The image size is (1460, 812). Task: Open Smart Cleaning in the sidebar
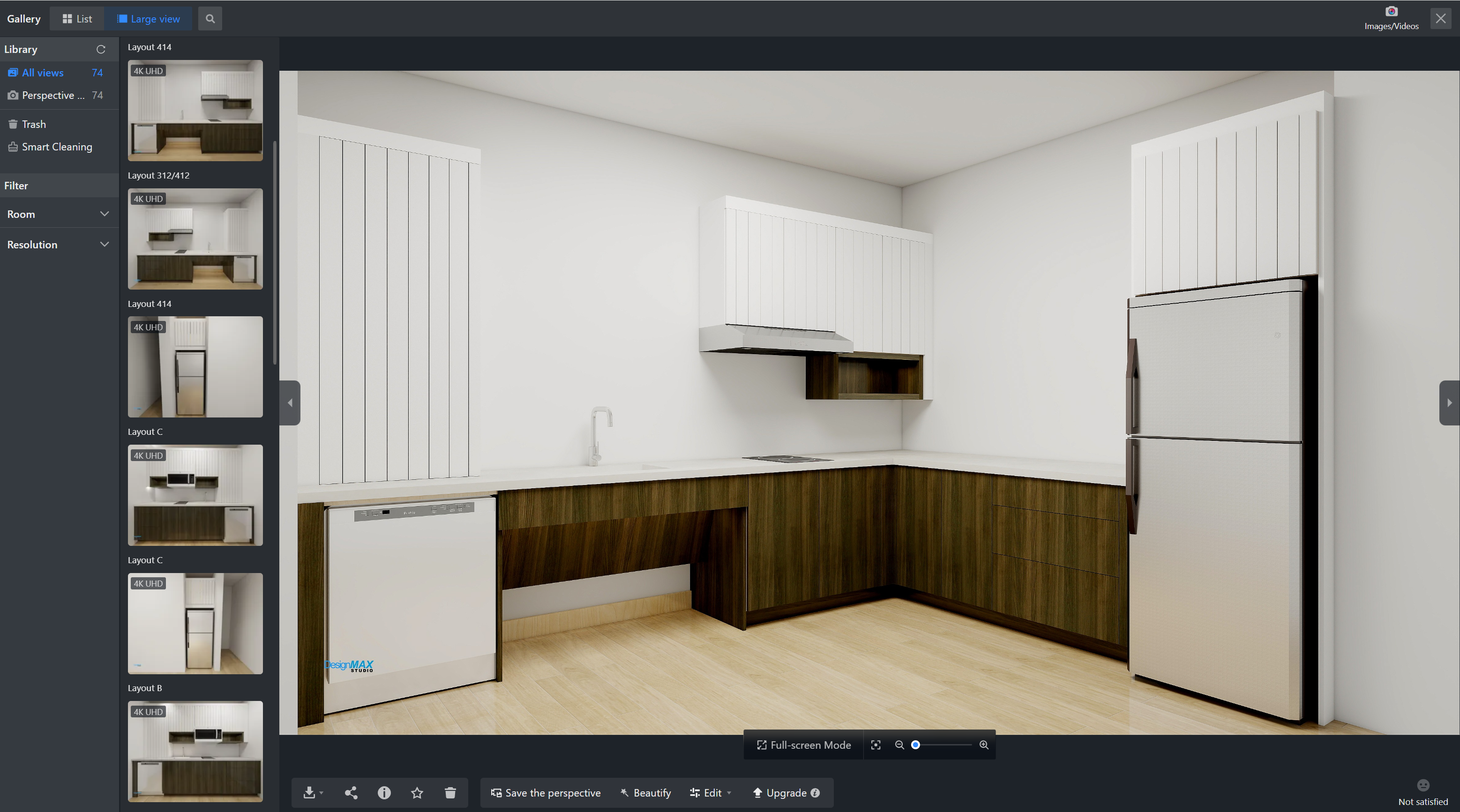(56, 147)
